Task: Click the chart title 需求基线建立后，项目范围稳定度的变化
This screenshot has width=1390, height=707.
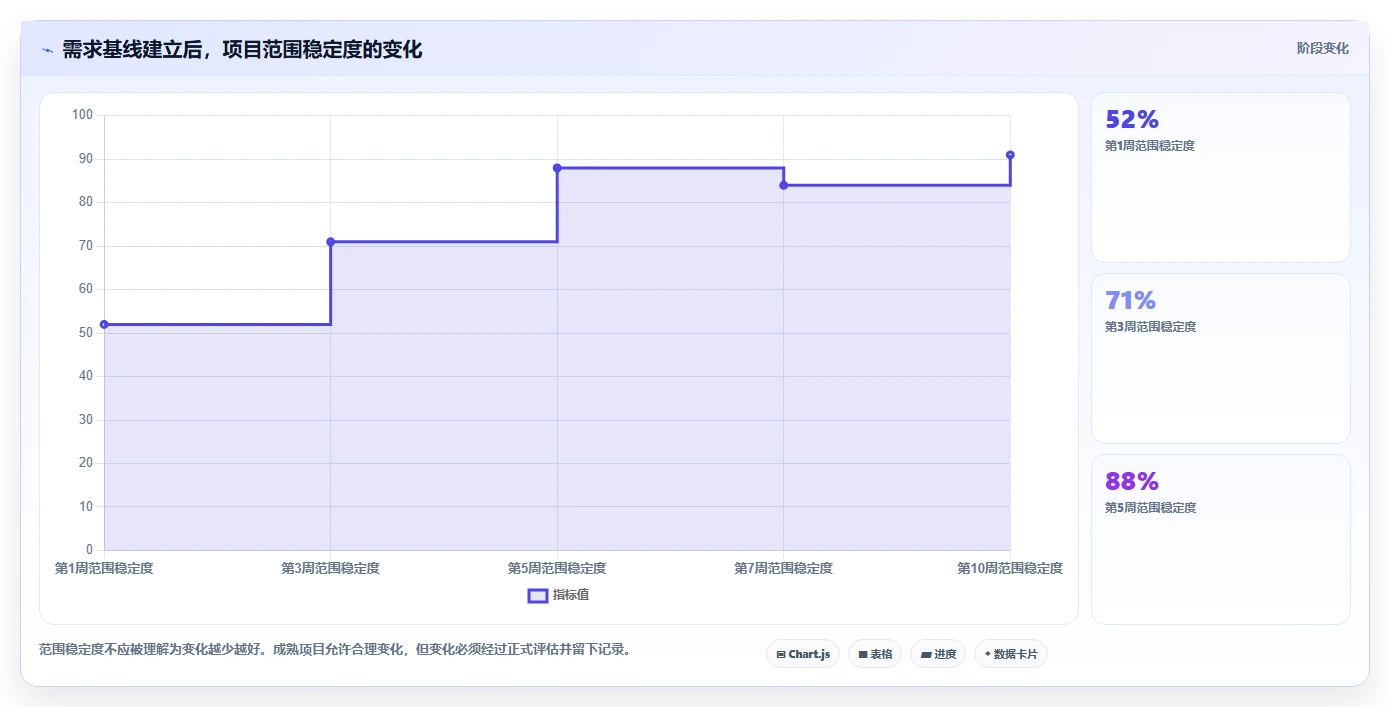Action: point(242,50)
